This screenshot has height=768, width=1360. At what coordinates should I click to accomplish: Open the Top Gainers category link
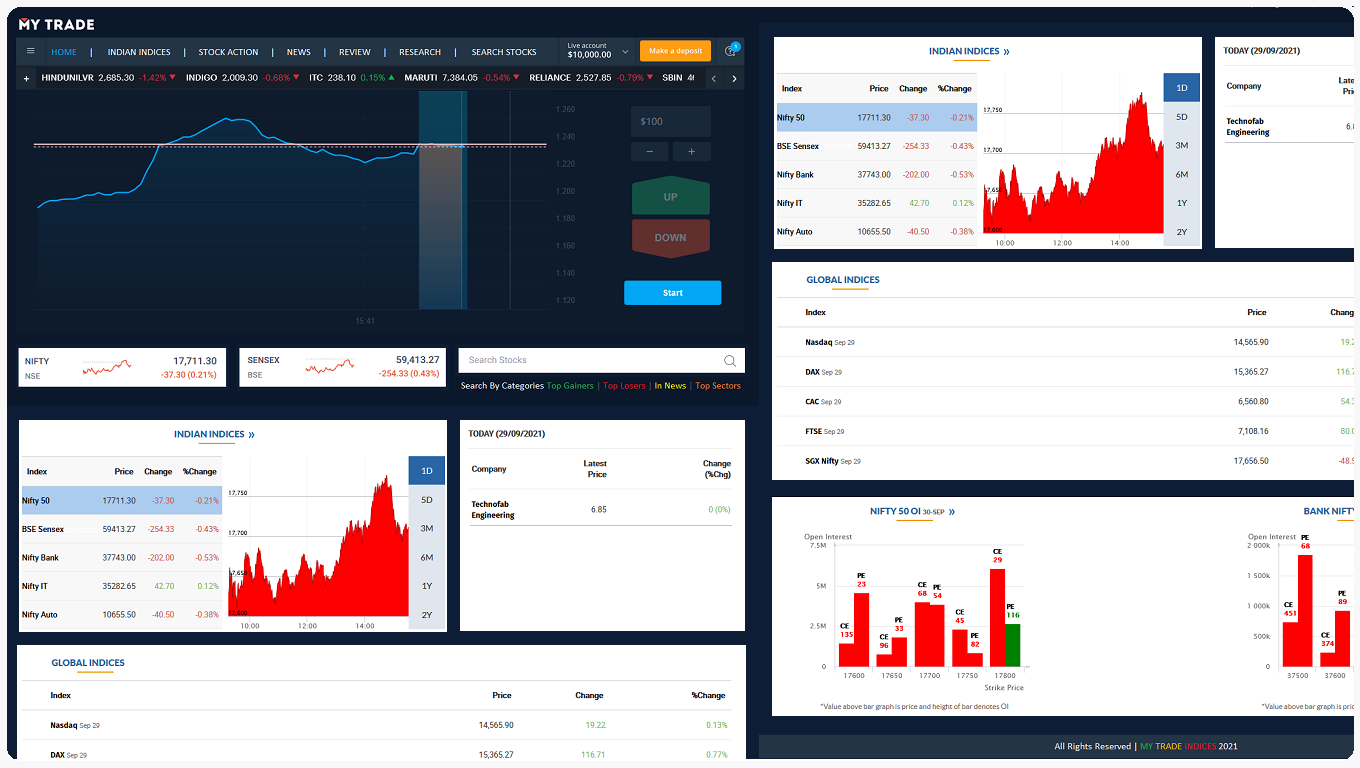pos(570,386)
